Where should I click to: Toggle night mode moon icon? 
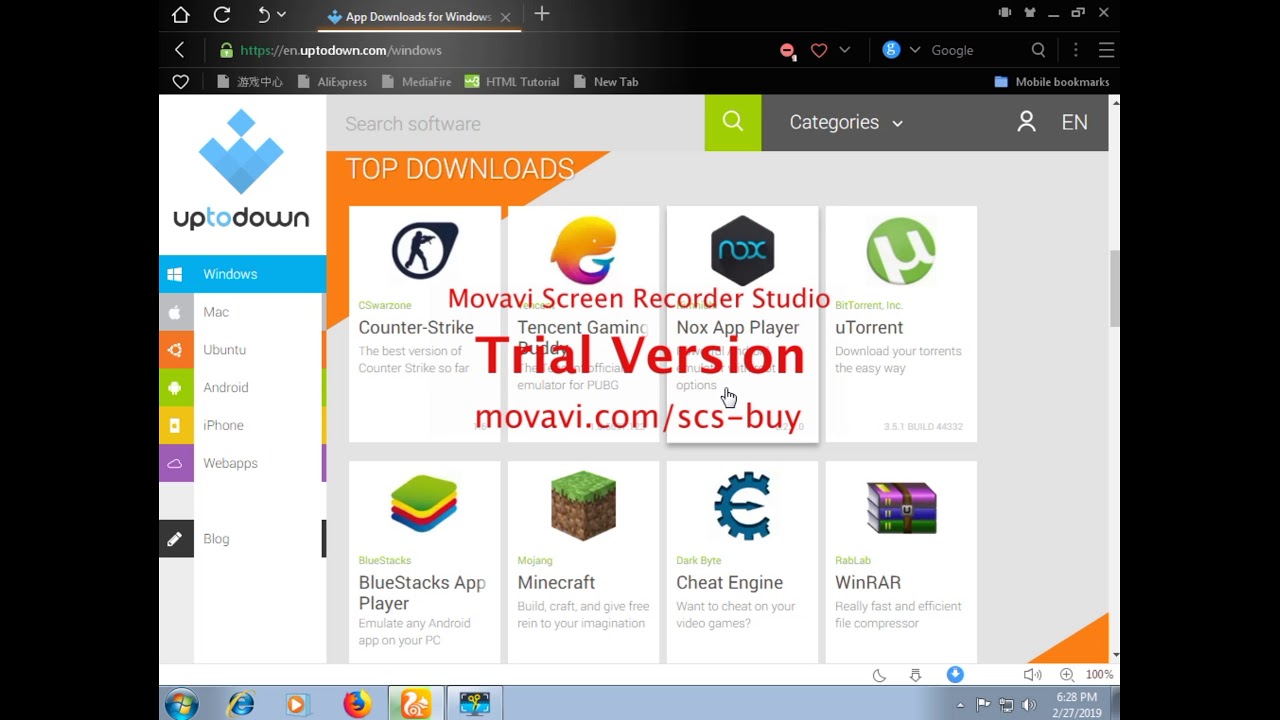(x=879, y=675)
